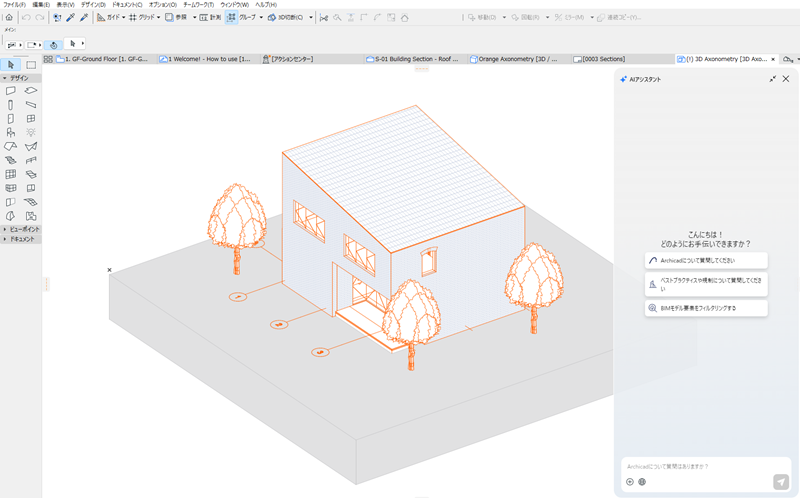Select the Slab tool
The width and height of the screenshot is (800, 498).
tap(31, 91)
